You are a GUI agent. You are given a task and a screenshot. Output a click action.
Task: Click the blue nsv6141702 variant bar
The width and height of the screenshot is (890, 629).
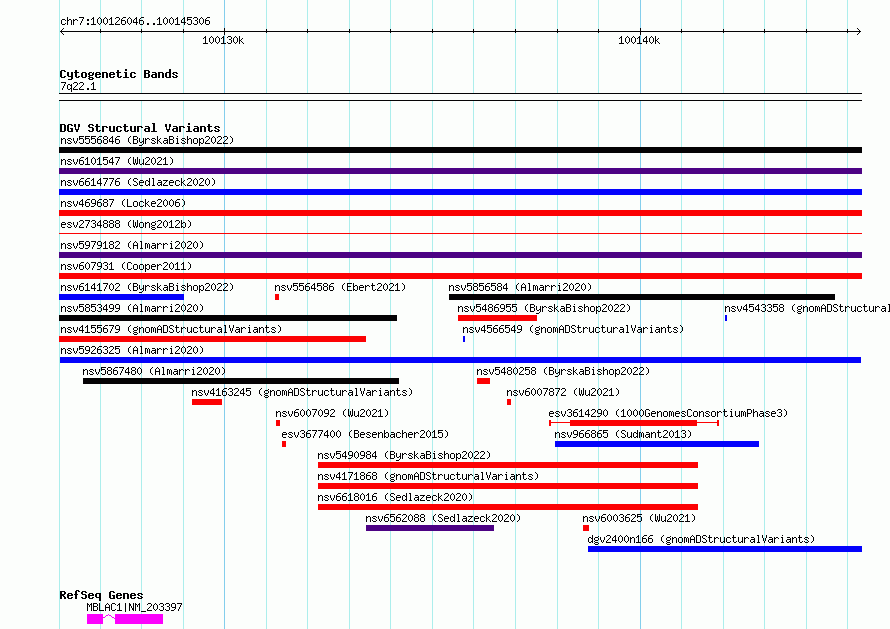[121, 297]
